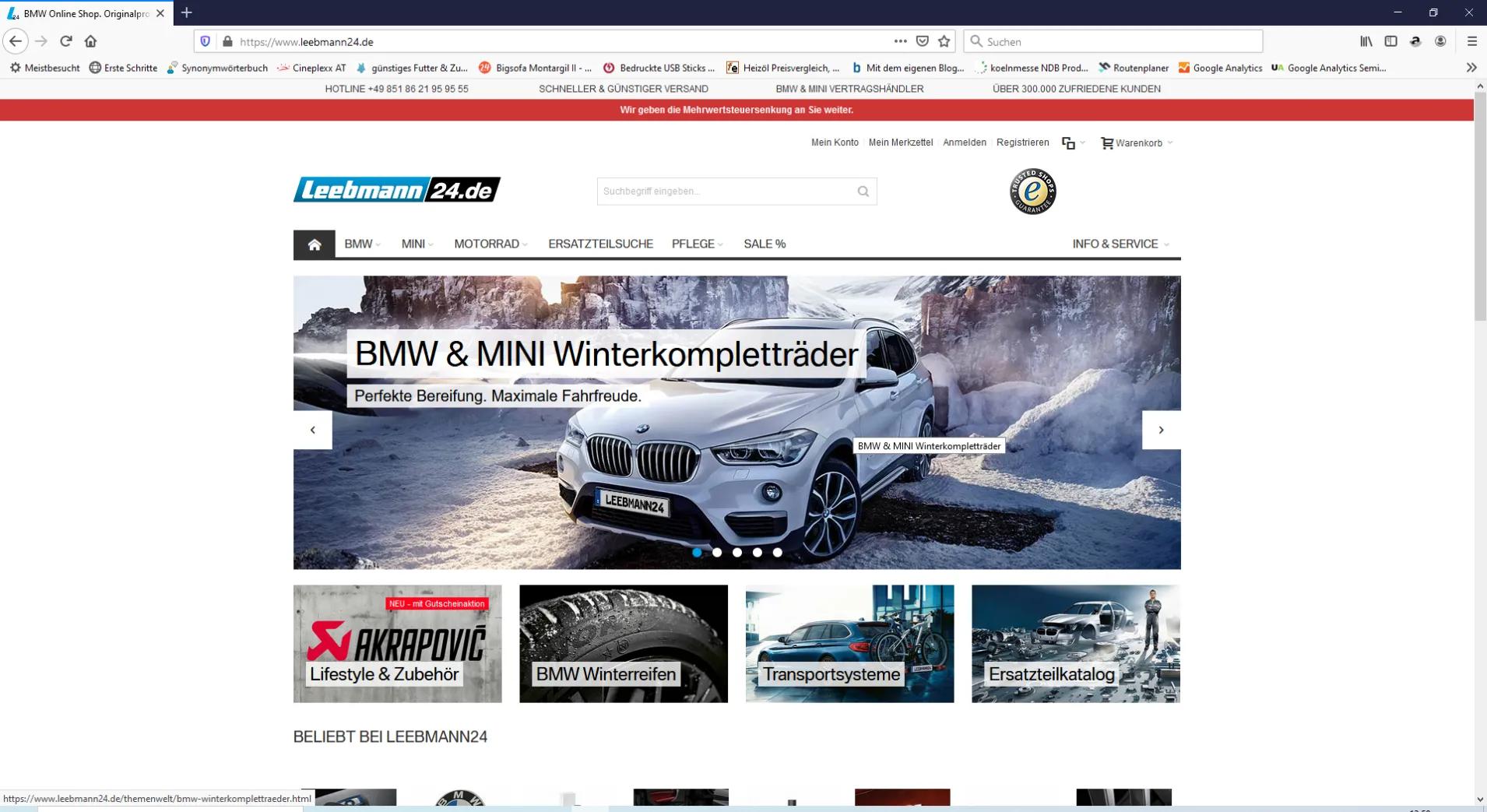Screen dimensions: 1487x812
Task: Expand the PFLEGE menu dropdown
Action: click(x=697, y=244)
